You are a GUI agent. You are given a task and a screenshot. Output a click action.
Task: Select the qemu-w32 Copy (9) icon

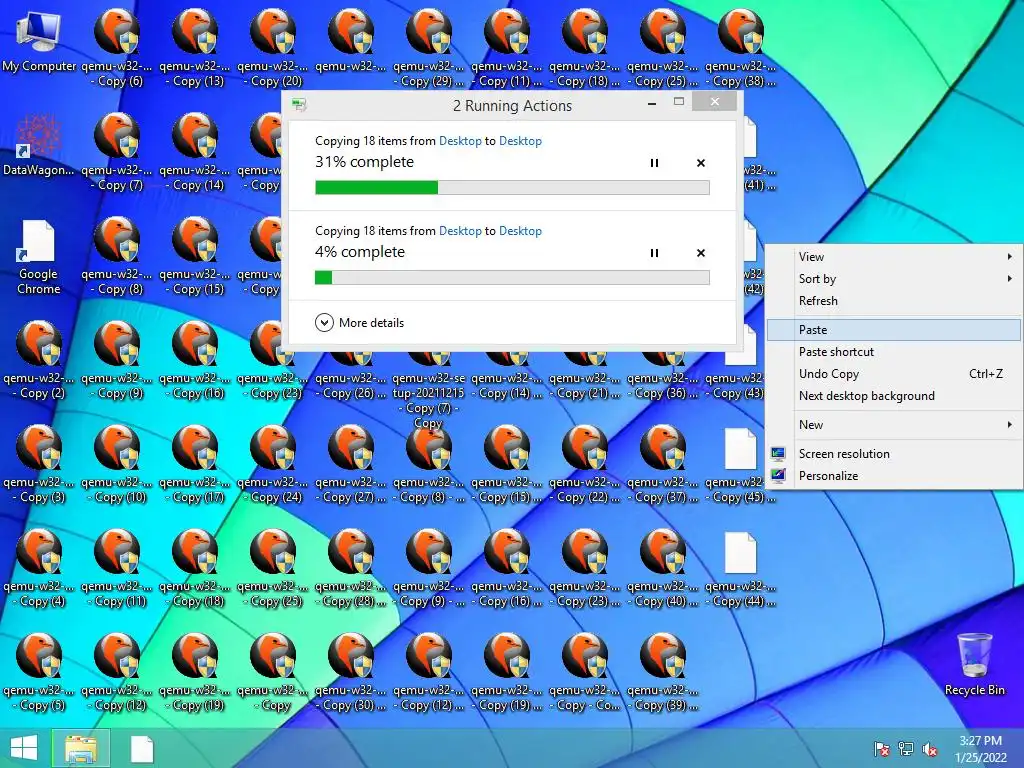point(117,360)
